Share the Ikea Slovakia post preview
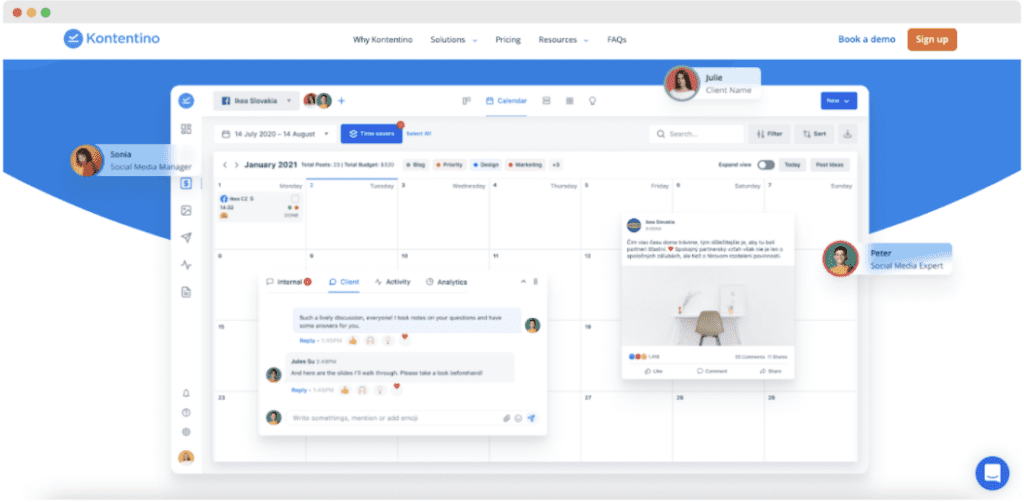The width and height of the screenshot is (1024, 502). (x=770, y=371)
